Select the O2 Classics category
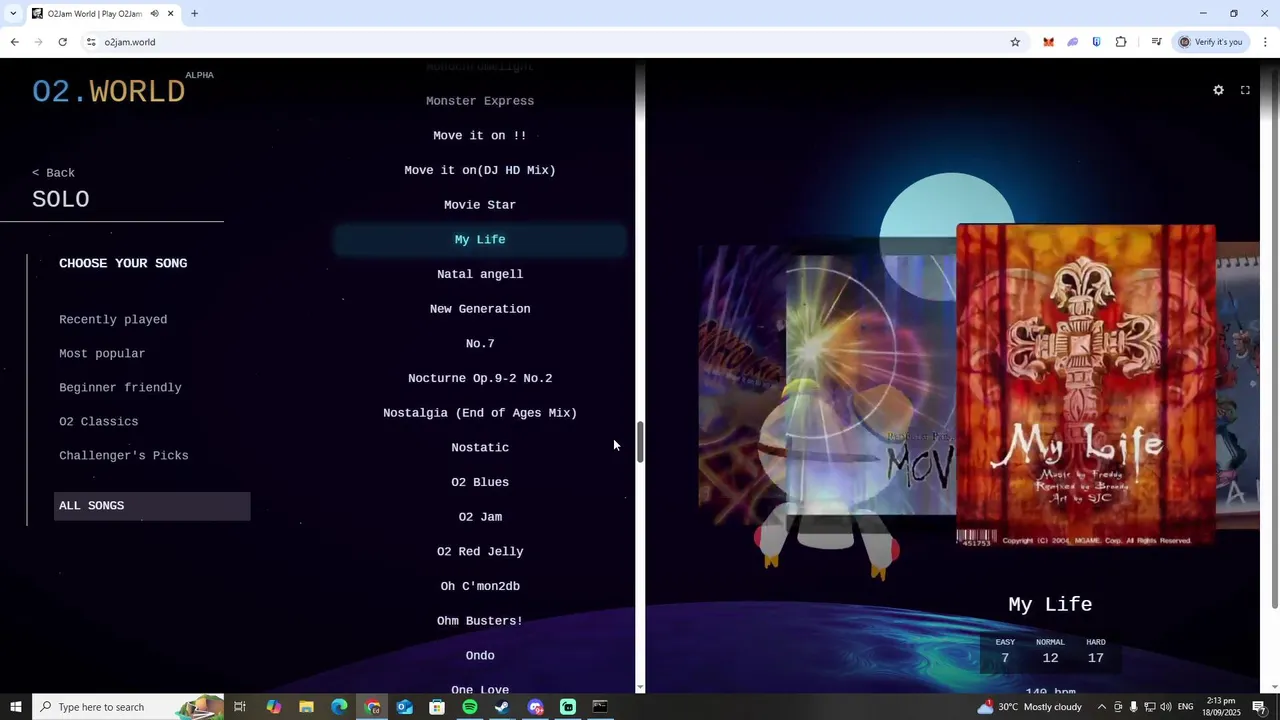 pyautogui.click(x=99, y=422)
